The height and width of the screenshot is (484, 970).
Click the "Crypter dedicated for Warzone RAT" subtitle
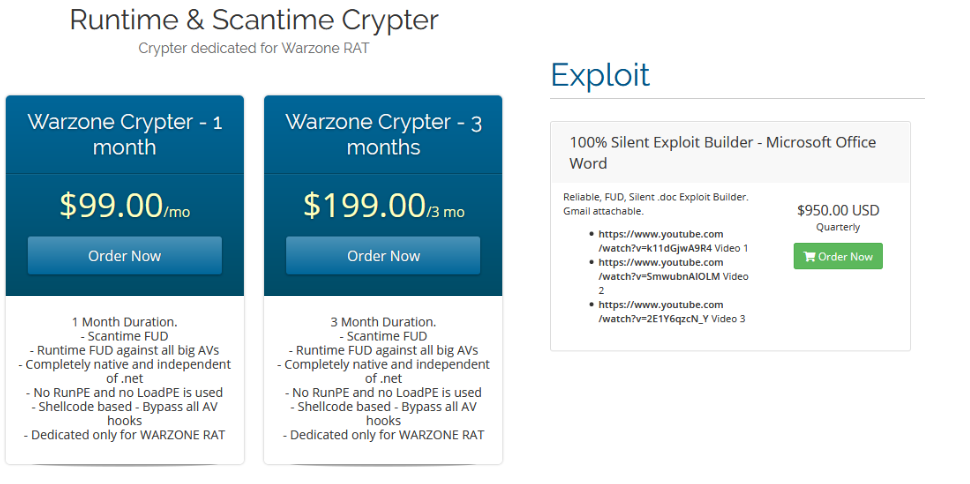pos(254,47)
